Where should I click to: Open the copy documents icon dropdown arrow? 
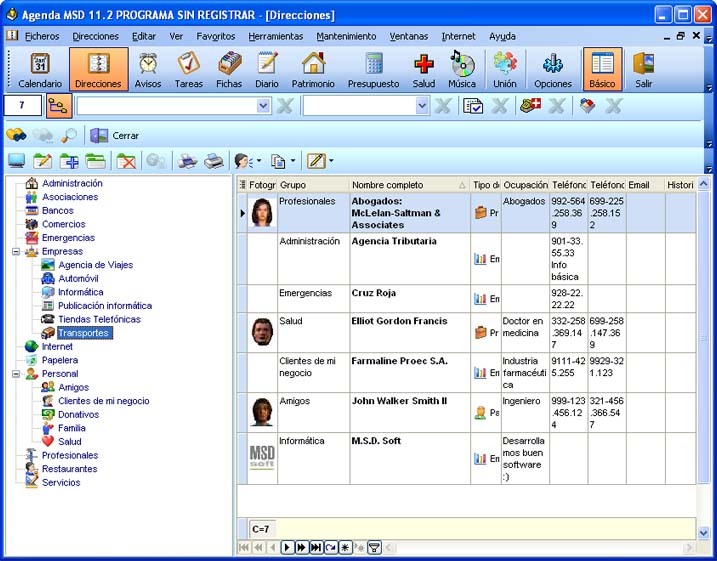pos(293,161)
